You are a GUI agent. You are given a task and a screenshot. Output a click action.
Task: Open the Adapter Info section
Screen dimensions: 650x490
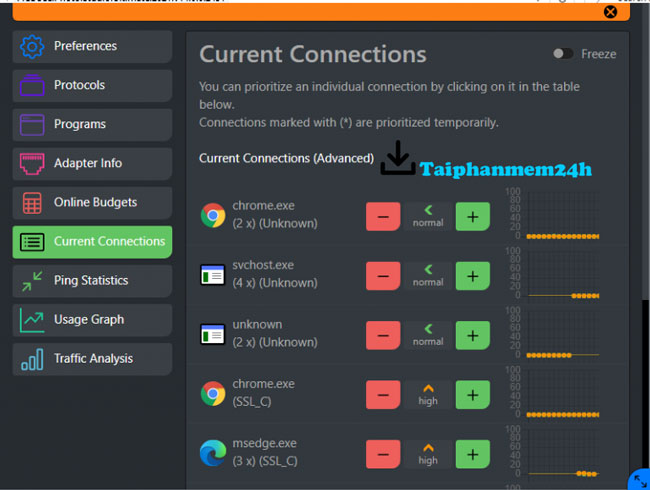92,163
